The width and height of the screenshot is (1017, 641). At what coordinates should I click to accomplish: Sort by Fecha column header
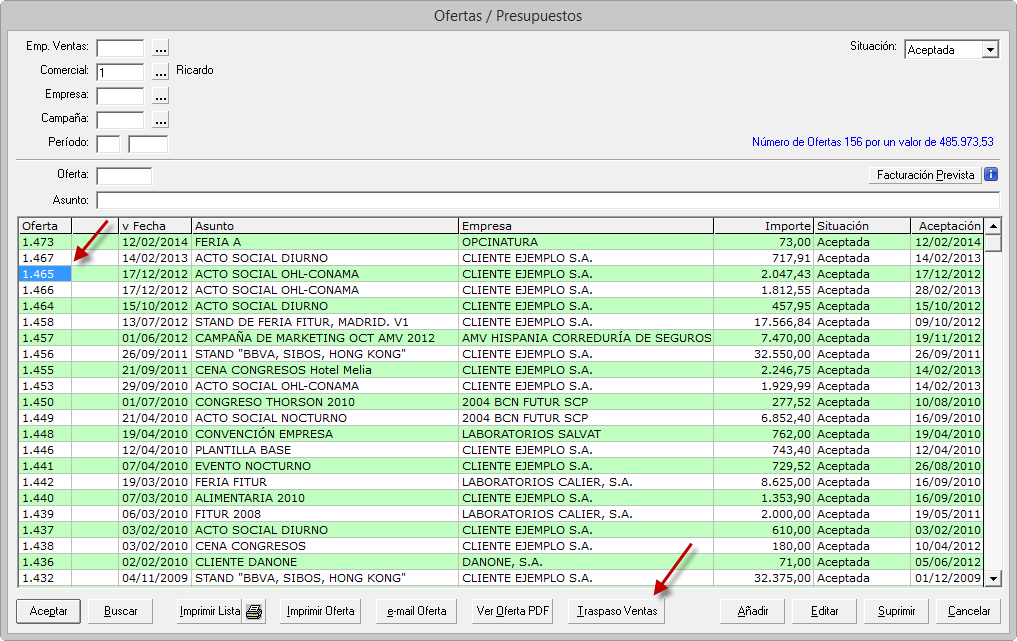155,226
